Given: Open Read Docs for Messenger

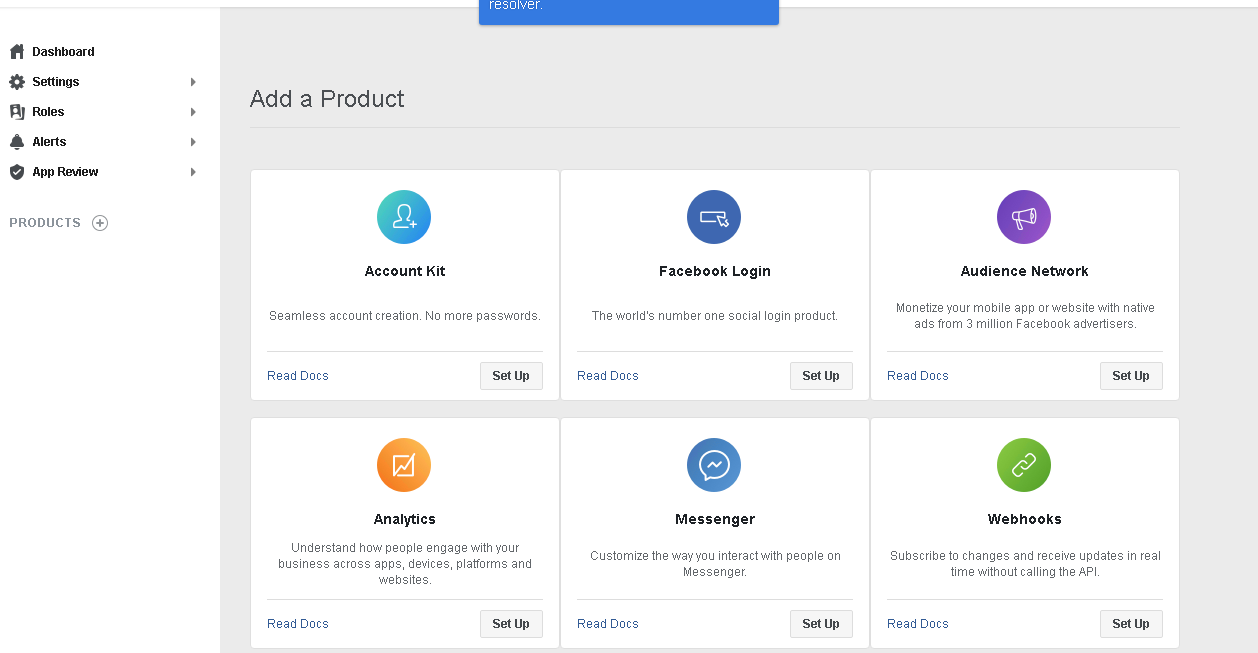Looking at the screenshot, I should point(608,624).
